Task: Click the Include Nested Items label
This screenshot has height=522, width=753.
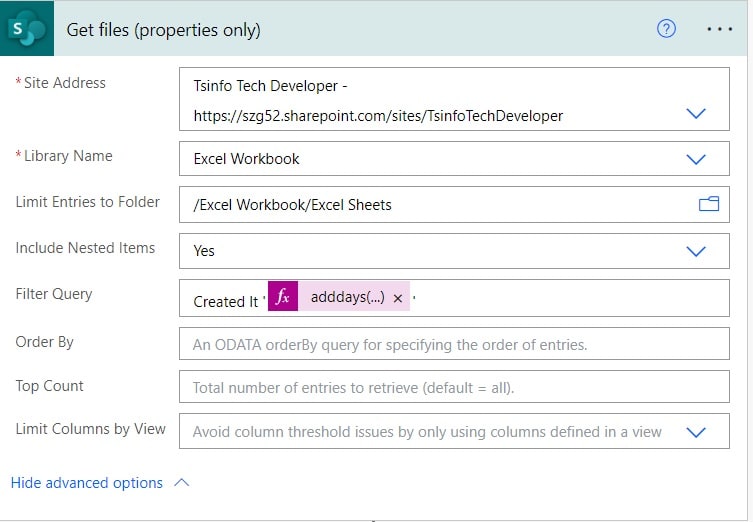Action: coord(85,247)
